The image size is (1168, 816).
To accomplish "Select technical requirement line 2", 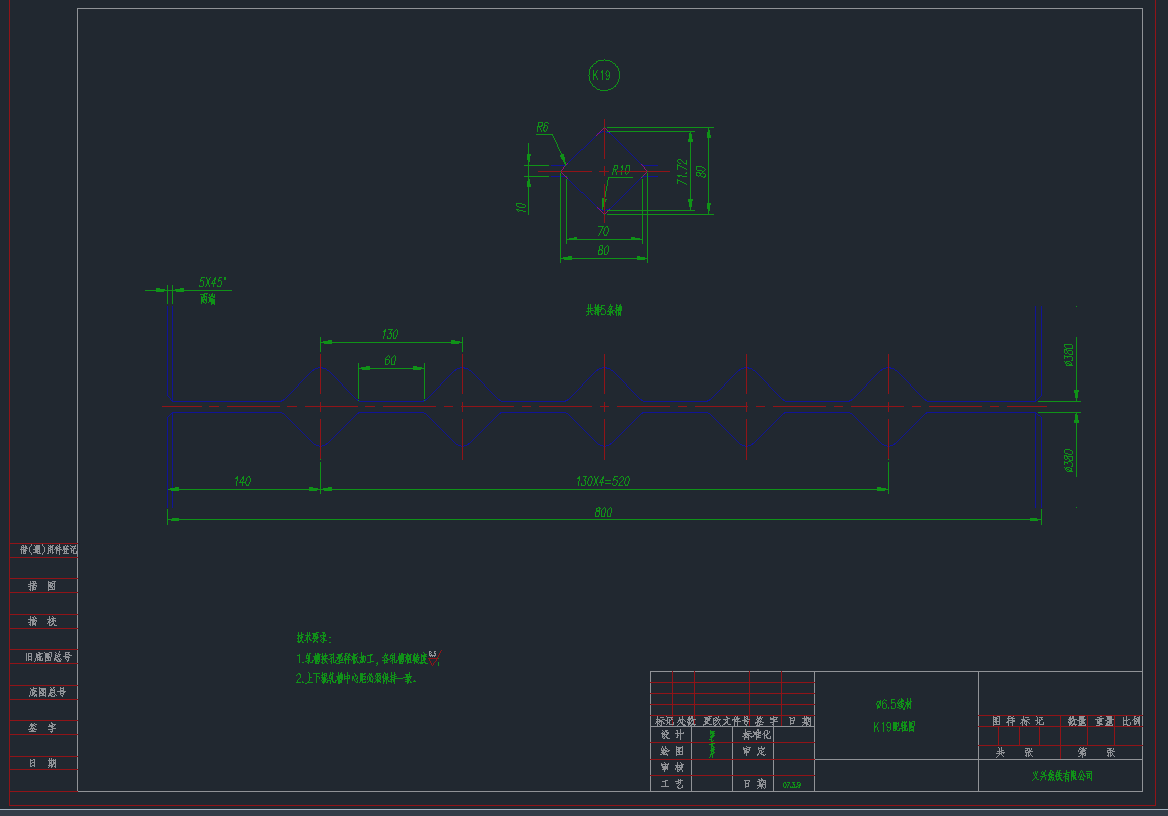I will point(356,678).
